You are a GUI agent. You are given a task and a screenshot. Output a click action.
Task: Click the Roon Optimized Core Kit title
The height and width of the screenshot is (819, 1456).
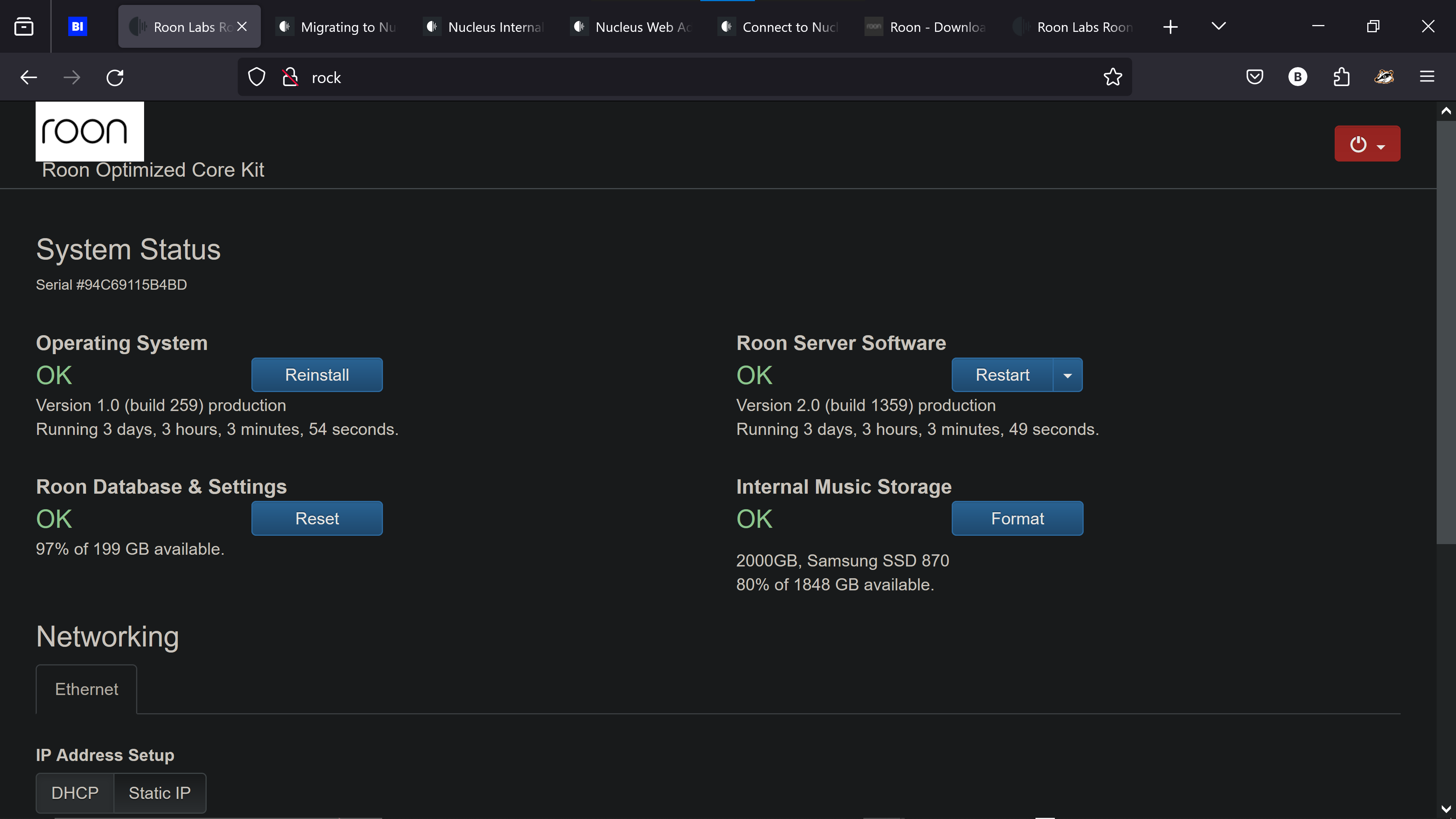pyautogui.click(x=153, y=169)
